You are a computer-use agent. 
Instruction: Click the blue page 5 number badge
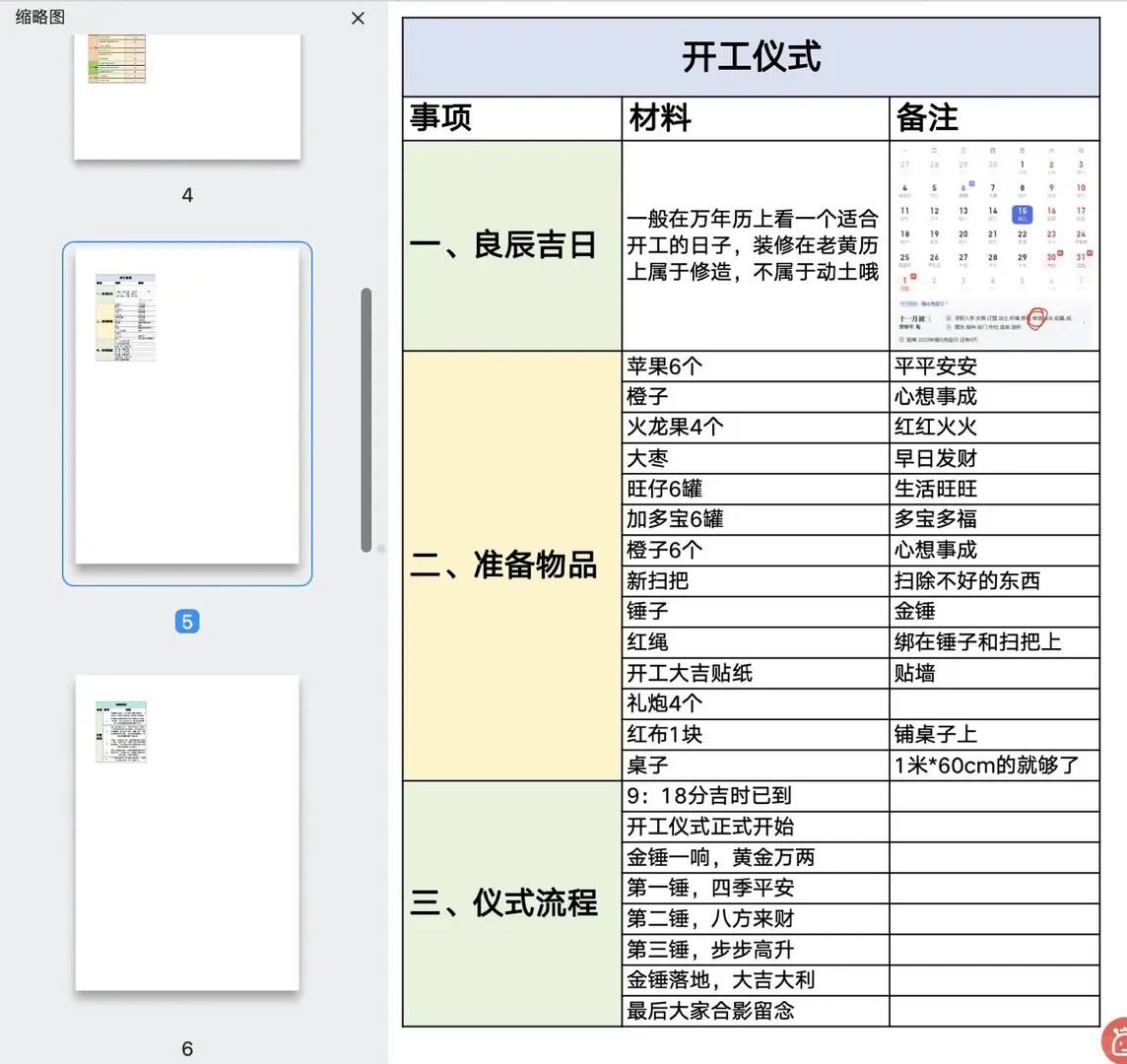187,622
